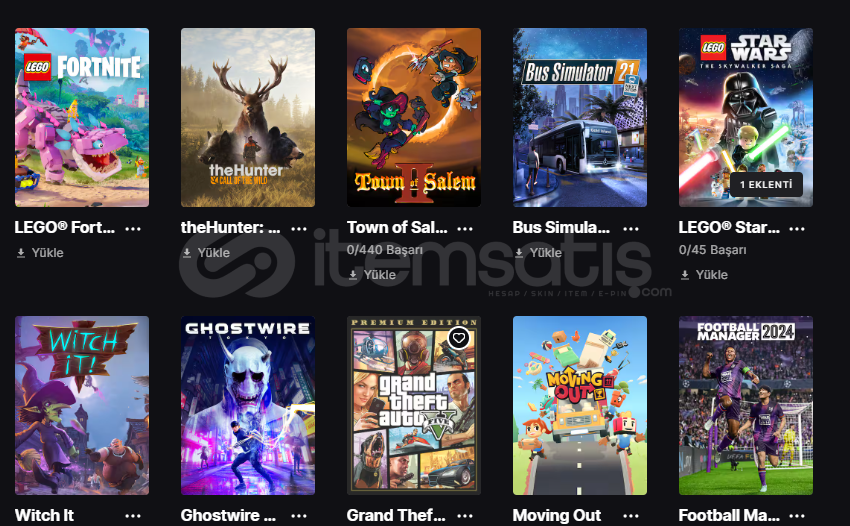This screenshot has height=526, width=850.
Task: Open more options for Moving Out
Action: pyautogui.click(x=630, y=516)
